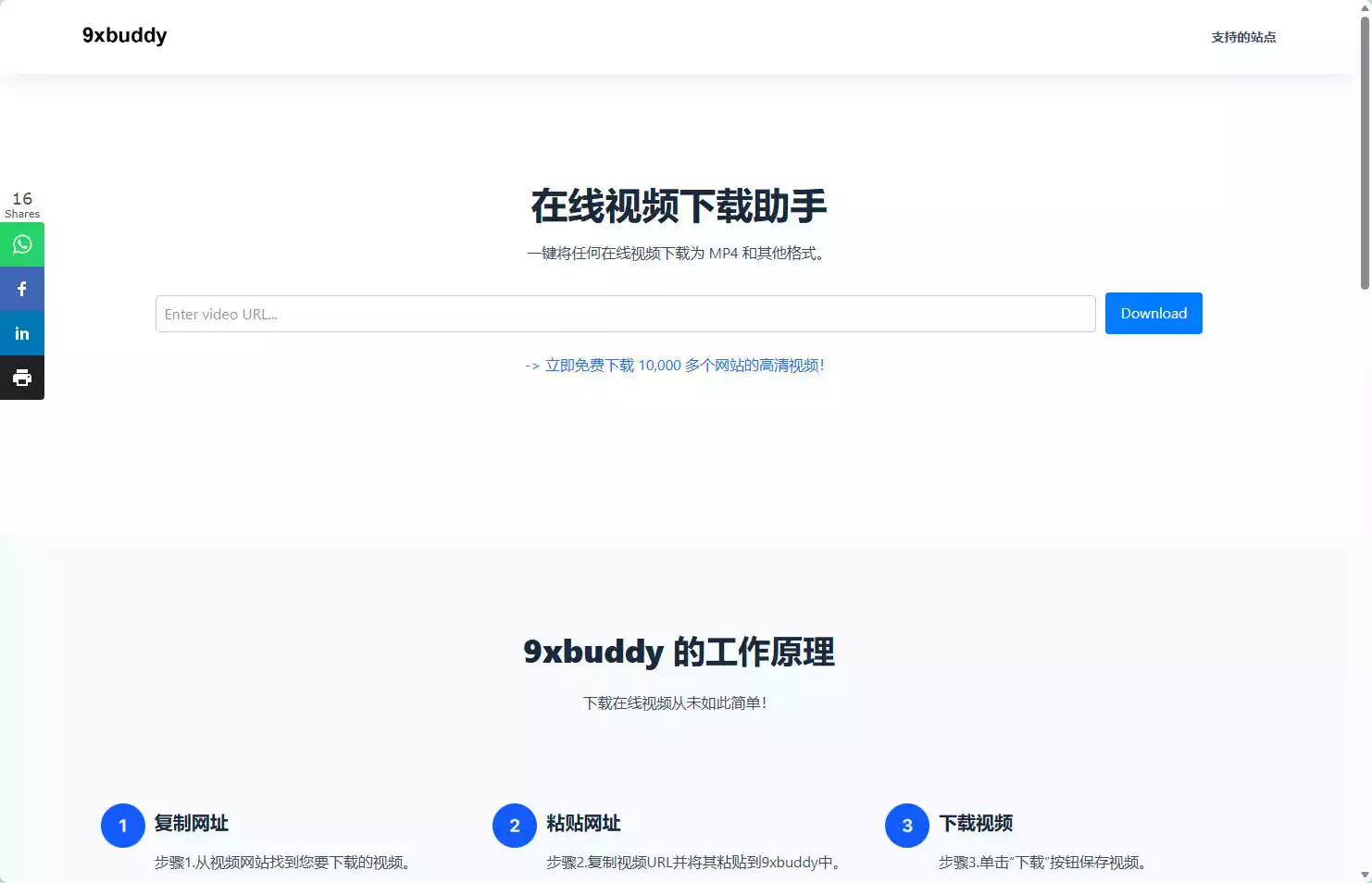Share page on LinkedIn icon

pos(22,333)
